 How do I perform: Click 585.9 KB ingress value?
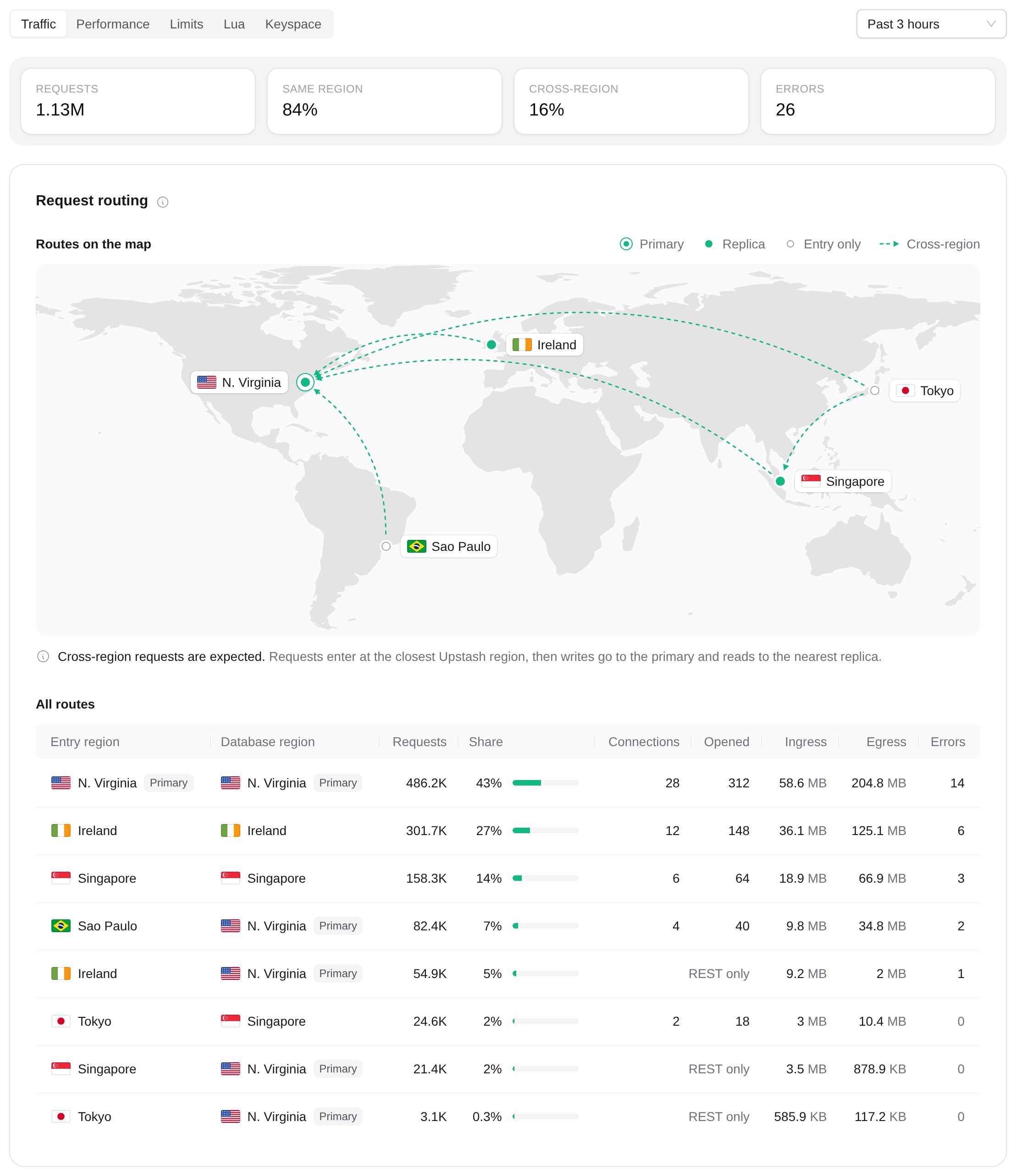pyautogui.click(x=800, y=1116)
